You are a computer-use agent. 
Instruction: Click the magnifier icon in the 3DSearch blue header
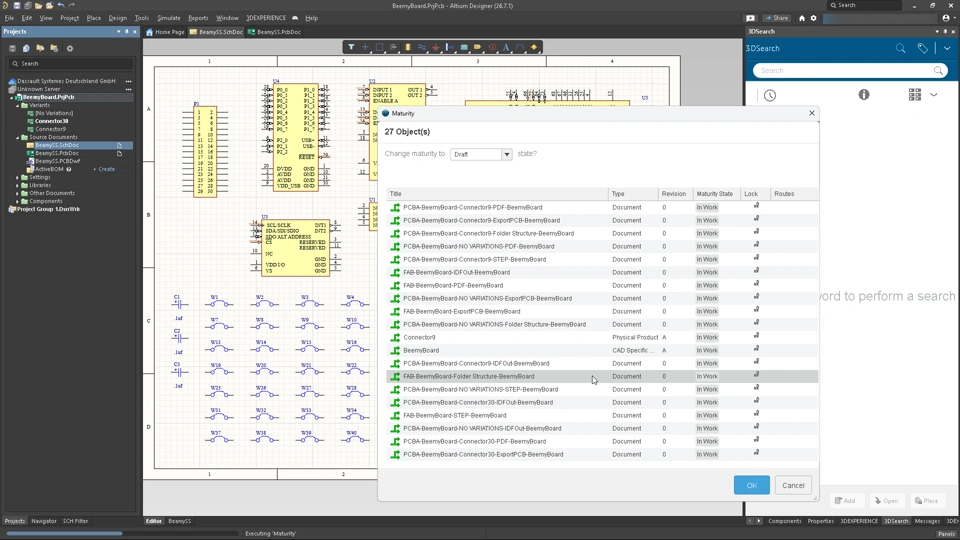[x=900, y=48]
